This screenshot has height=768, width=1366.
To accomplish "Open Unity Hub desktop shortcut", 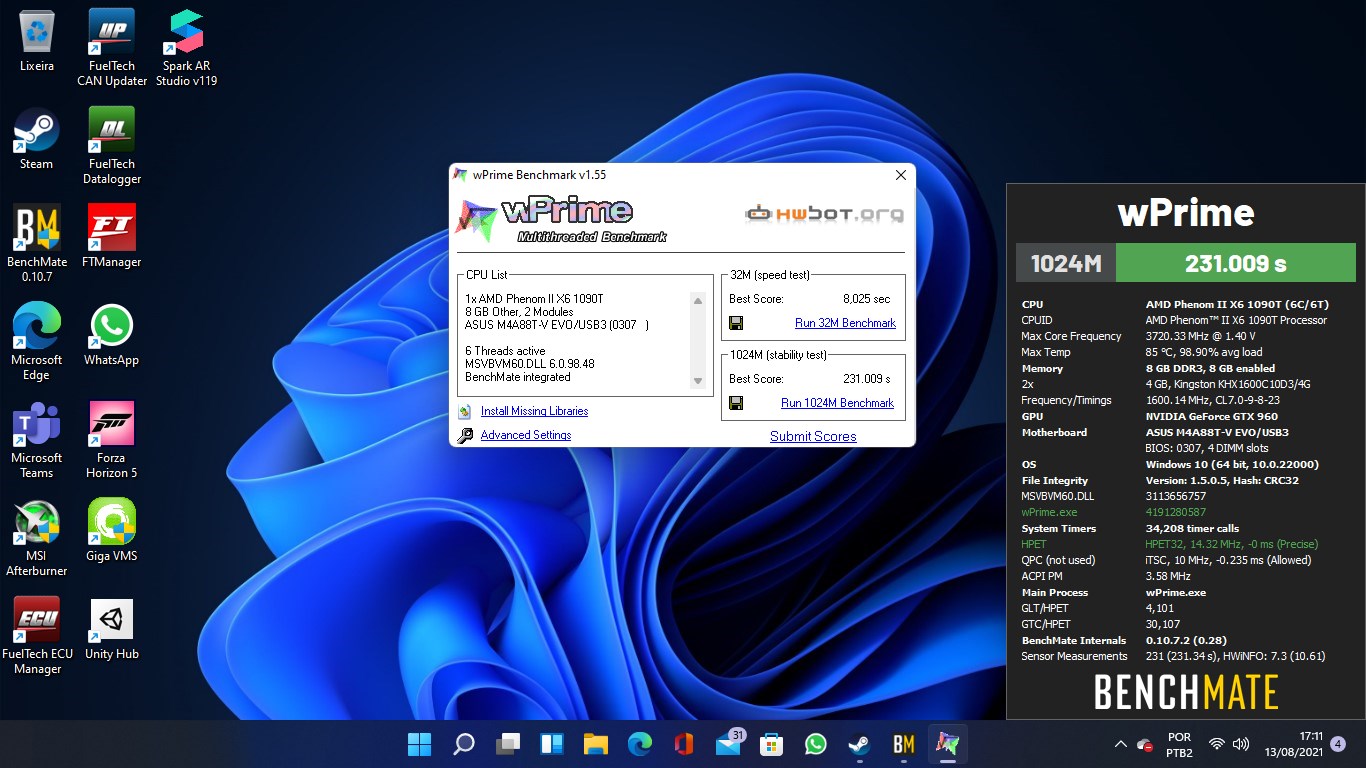I will [x=112, y=629].
